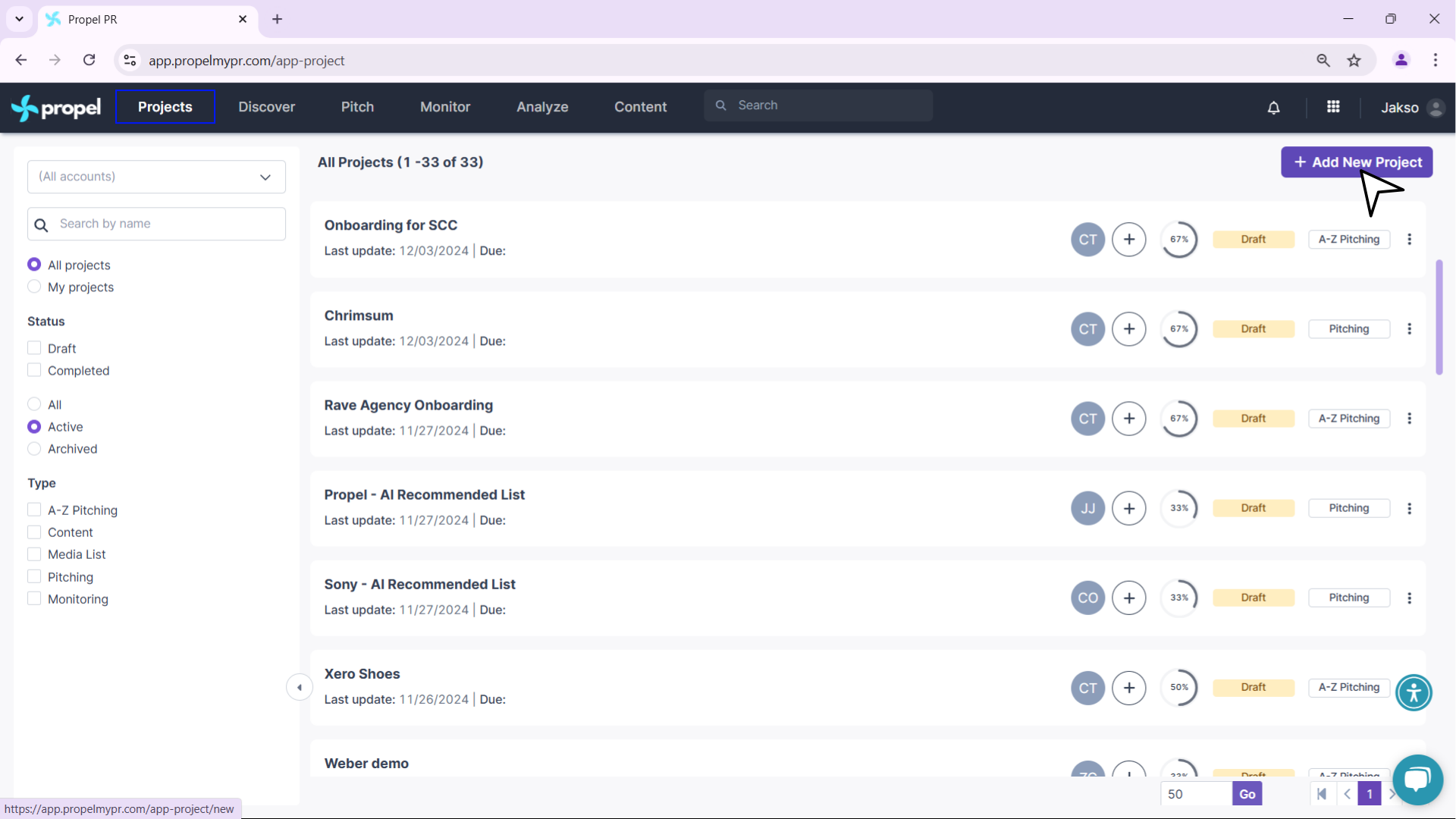Click 33% progress ring on Sony list
This screenshot has width=1456, height=819.
coord(1179,598)
